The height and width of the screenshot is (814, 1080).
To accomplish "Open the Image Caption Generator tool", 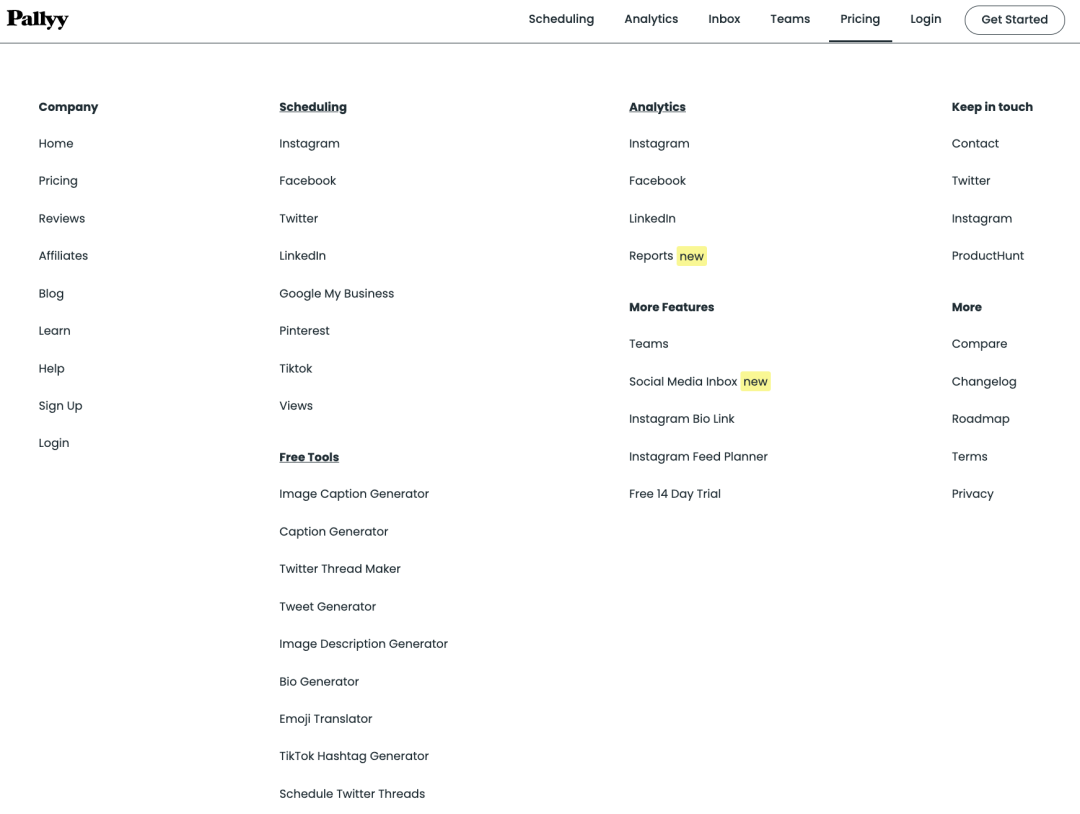I will [354, 494].
